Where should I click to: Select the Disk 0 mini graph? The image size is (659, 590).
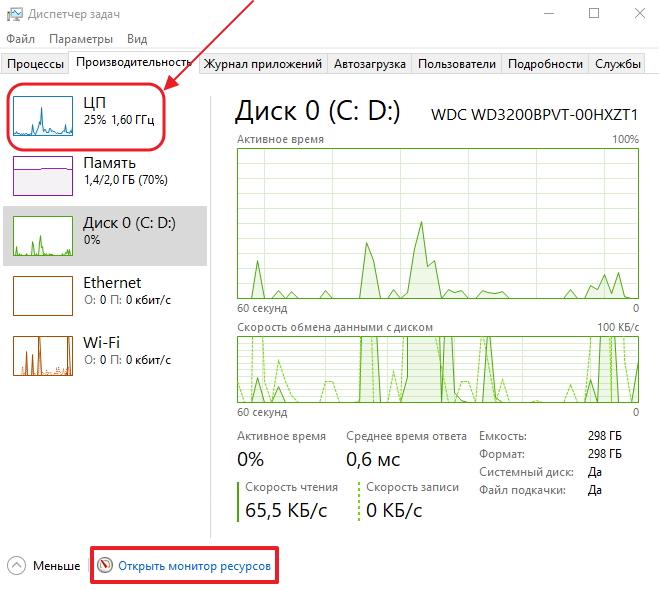tap(43, 236)
